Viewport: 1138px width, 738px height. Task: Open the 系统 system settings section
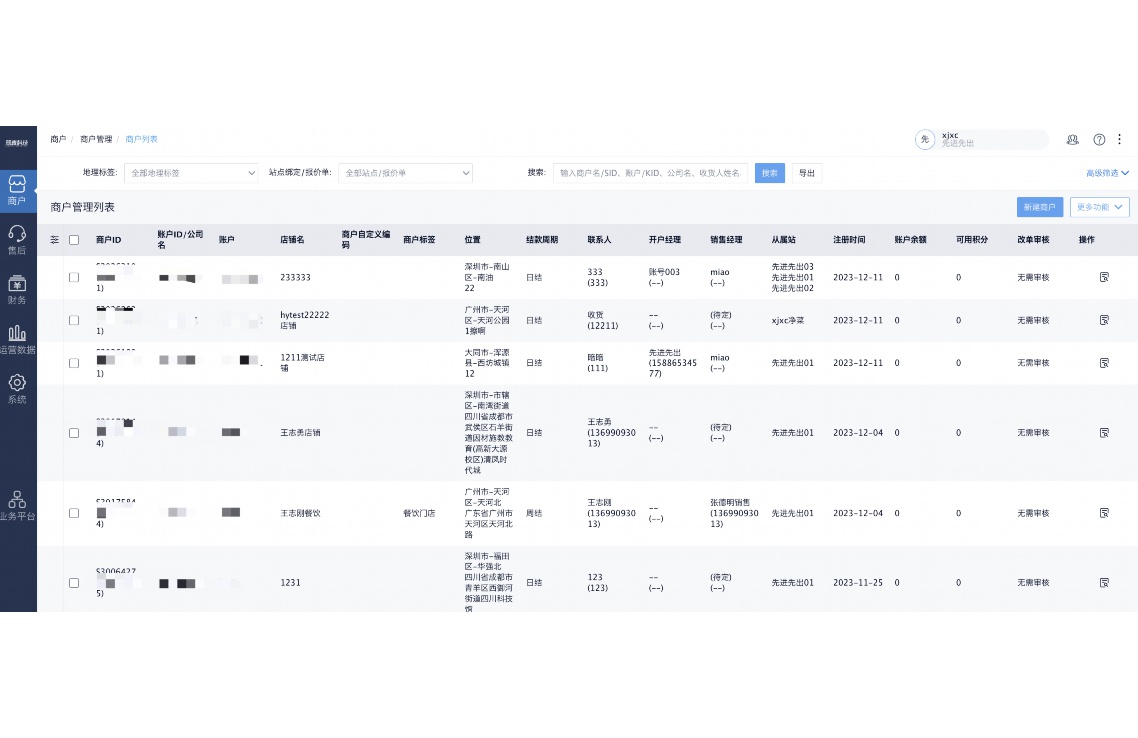click(x=17, y=389)
